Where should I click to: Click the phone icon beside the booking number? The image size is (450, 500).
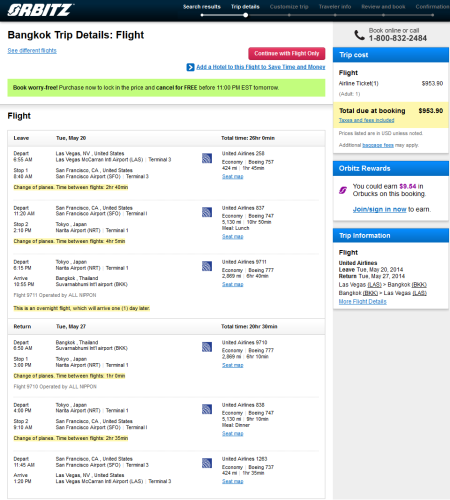click(359, 35)
